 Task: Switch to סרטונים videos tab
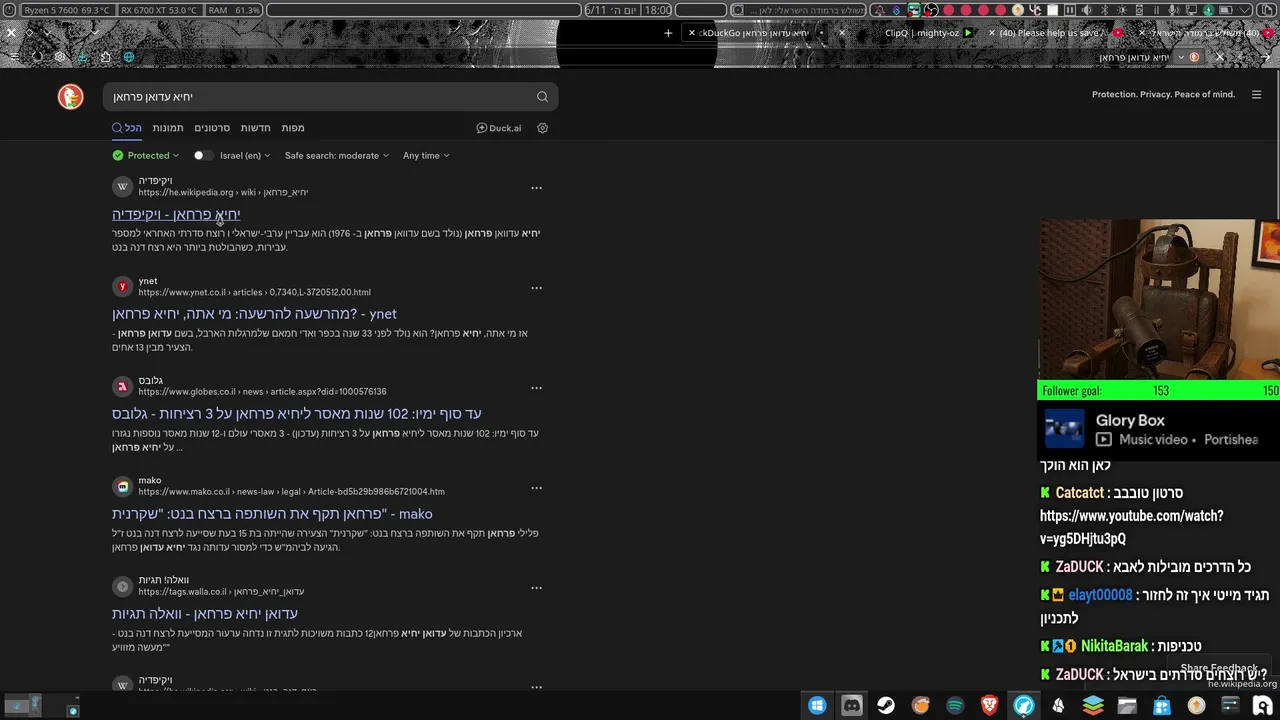tap(212, 128)
